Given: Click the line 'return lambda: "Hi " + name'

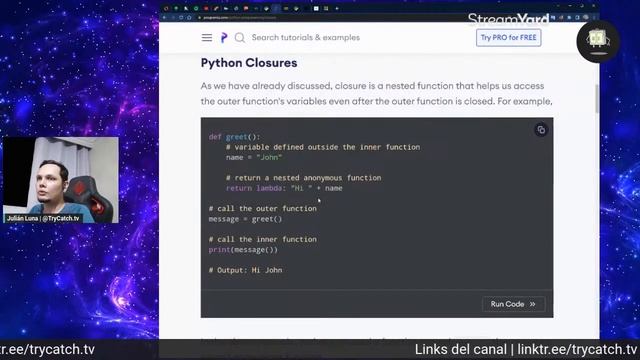Looking at the screenshot, I should 284,188.
